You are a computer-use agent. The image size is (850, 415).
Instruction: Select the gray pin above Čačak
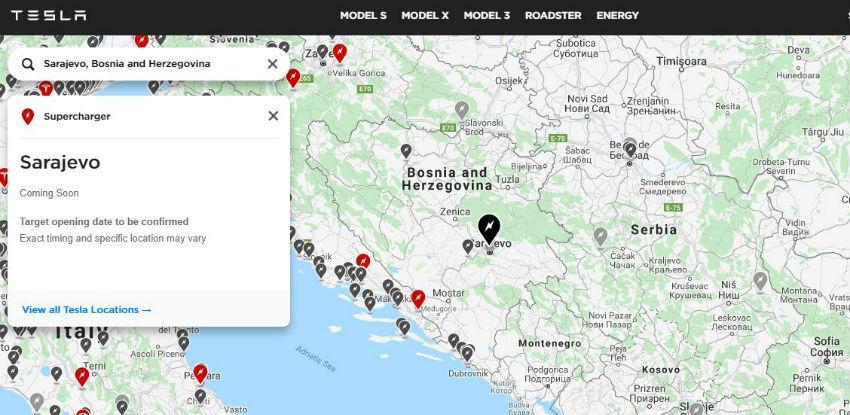tap(600, 237)
